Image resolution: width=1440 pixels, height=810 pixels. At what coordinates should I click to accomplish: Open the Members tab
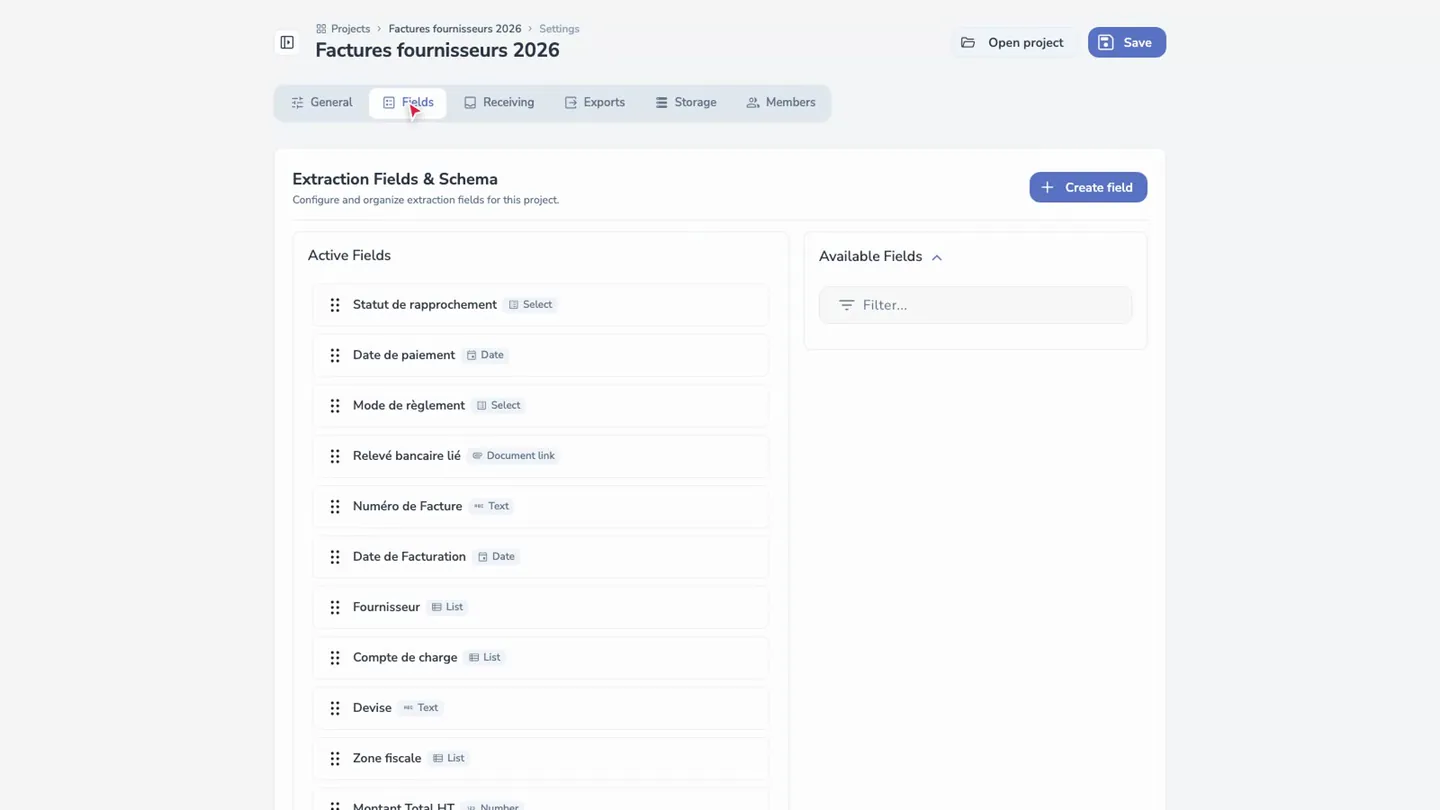point(781,102)
